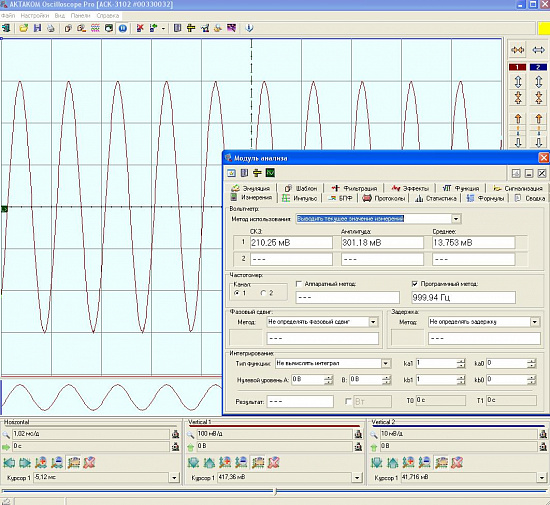Viewport: 550px width, 505px height.
Task: Open the Статистика tab
Action: (x=436, y=198)
